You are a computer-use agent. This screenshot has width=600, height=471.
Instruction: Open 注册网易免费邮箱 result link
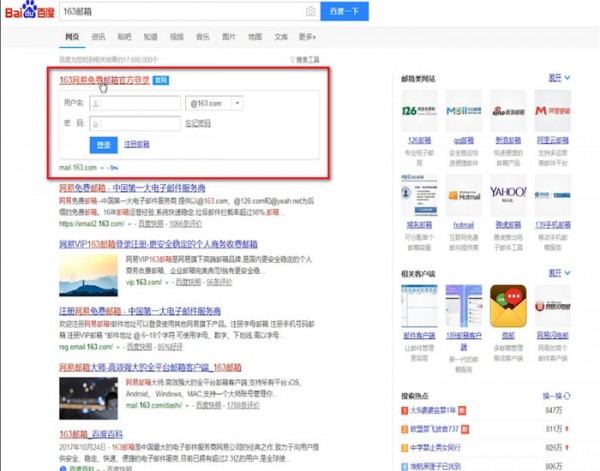pyautogui.click(x=140, y=311)
